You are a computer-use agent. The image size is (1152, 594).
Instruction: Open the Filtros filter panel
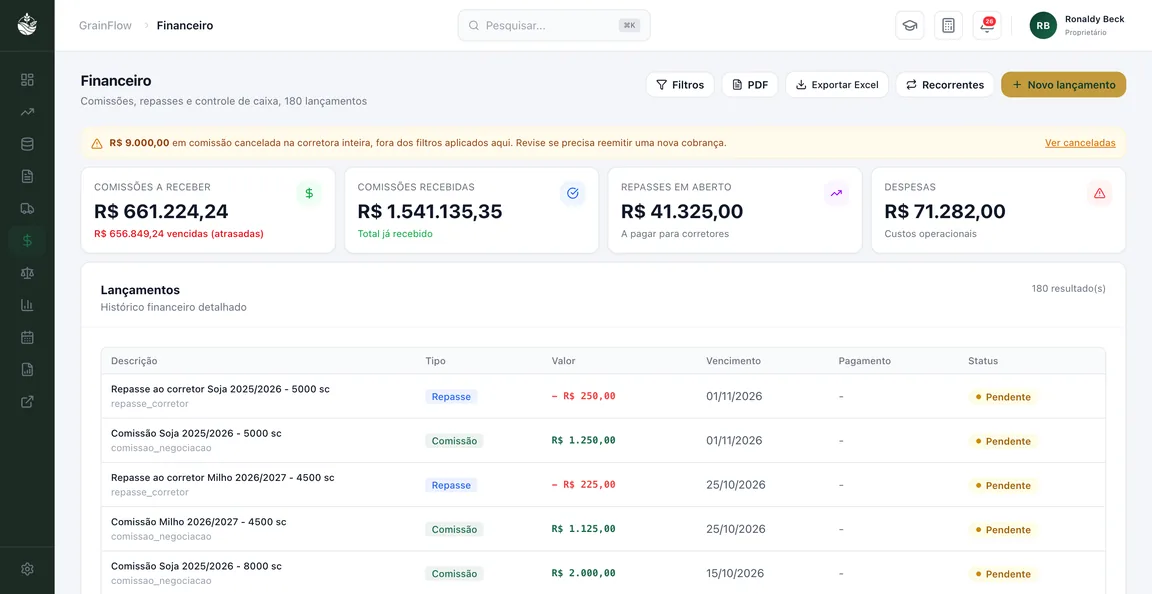[680, 85]
